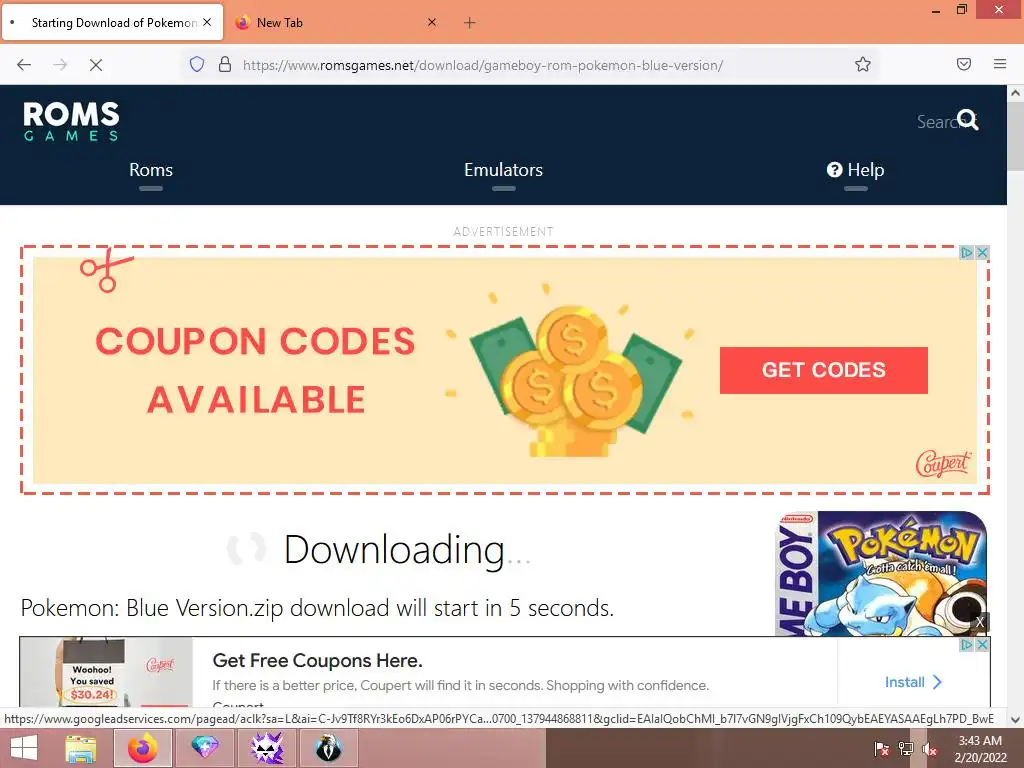This screenshot has height=768, width=1024.
Task: Go forward with the browser forward arrow
Action: click(60, 65)
